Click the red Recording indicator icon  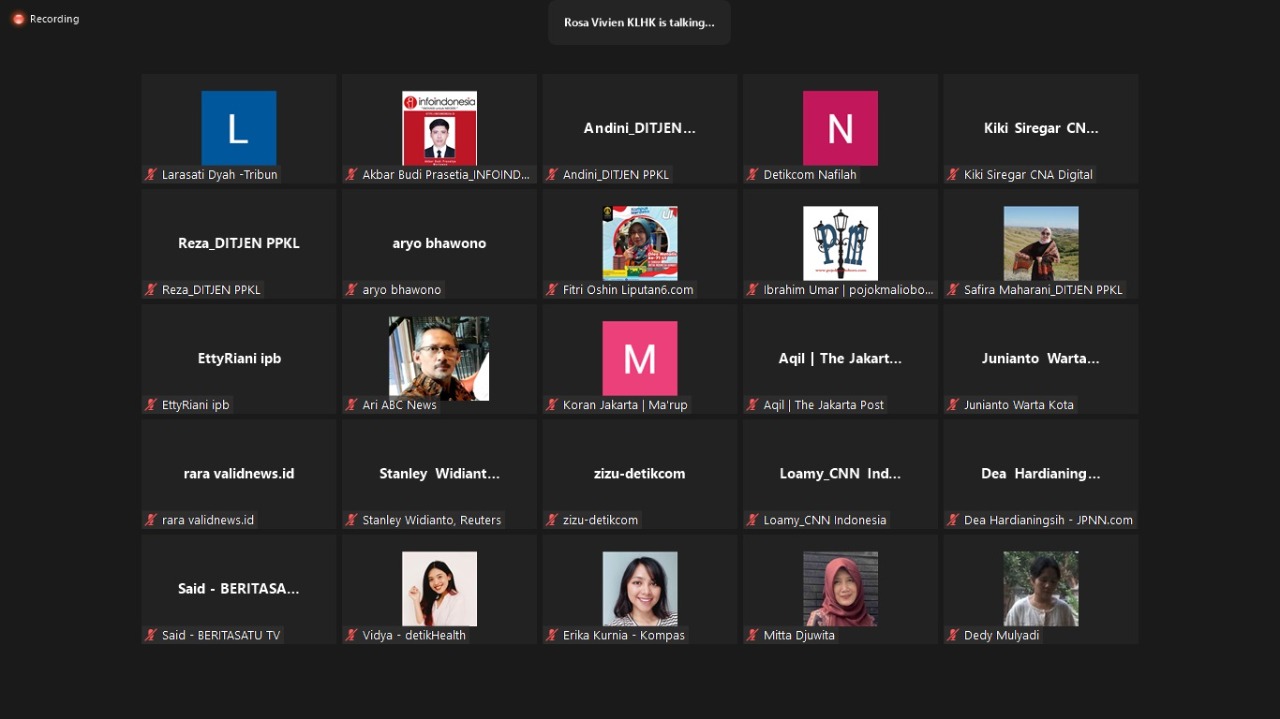point(18,19)
